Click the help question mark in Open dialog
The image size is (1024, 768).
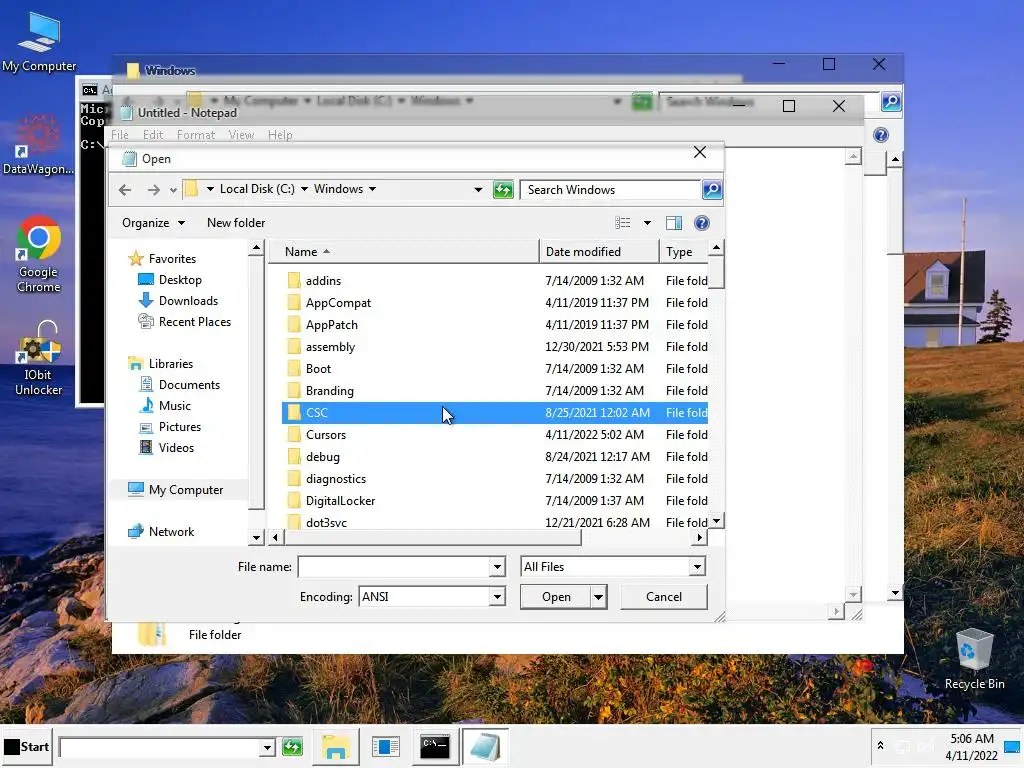701,223
